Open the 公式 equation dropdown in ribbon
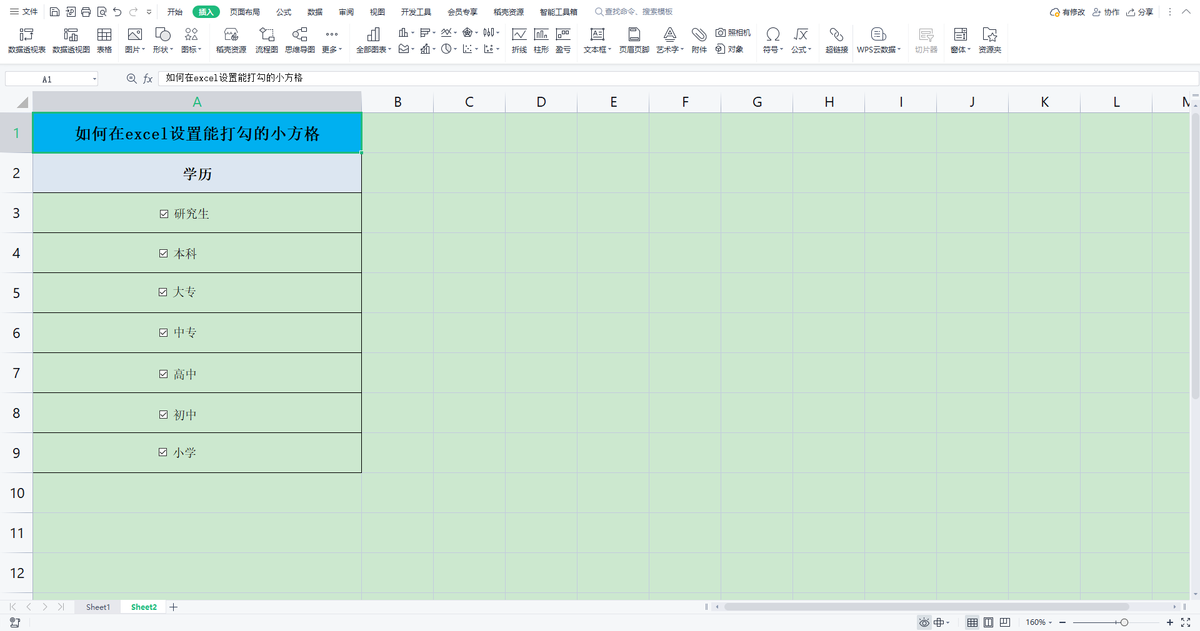The width and height of the screenshot is (1200, 631). click(801, 40)
